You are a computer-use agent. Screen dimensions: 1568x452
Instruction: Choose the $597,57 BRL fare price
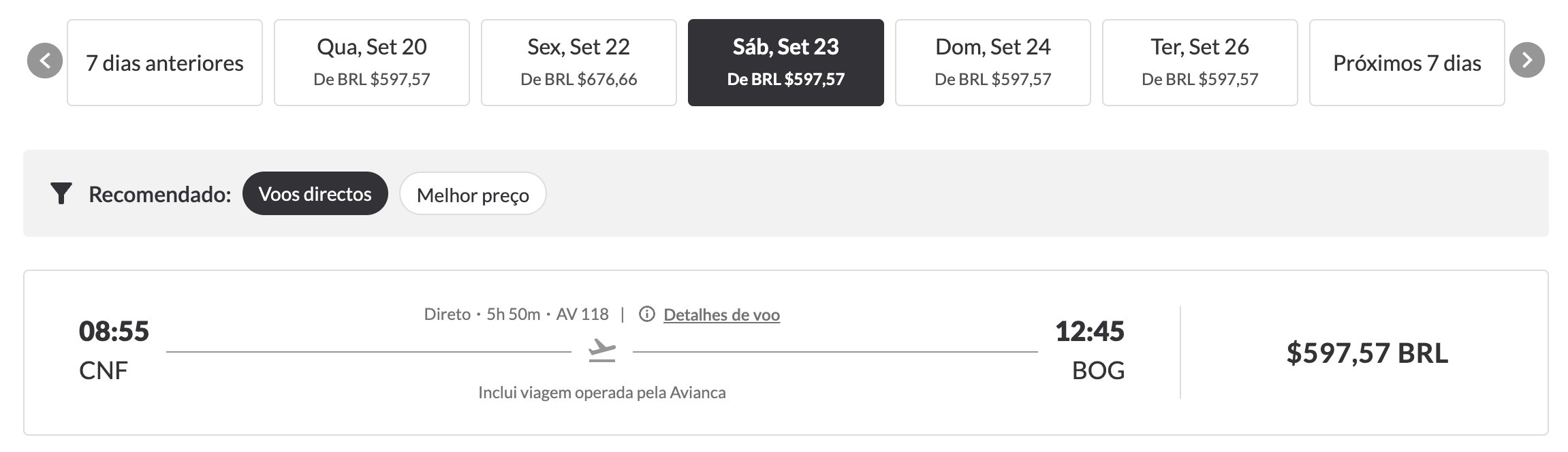tap(1367, 353)
